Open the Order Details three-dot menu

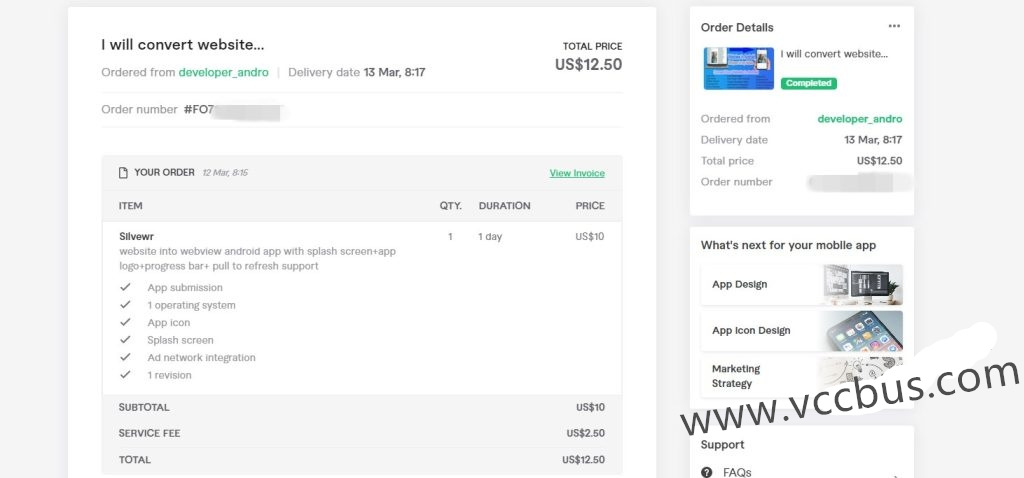tap(894, 26)
